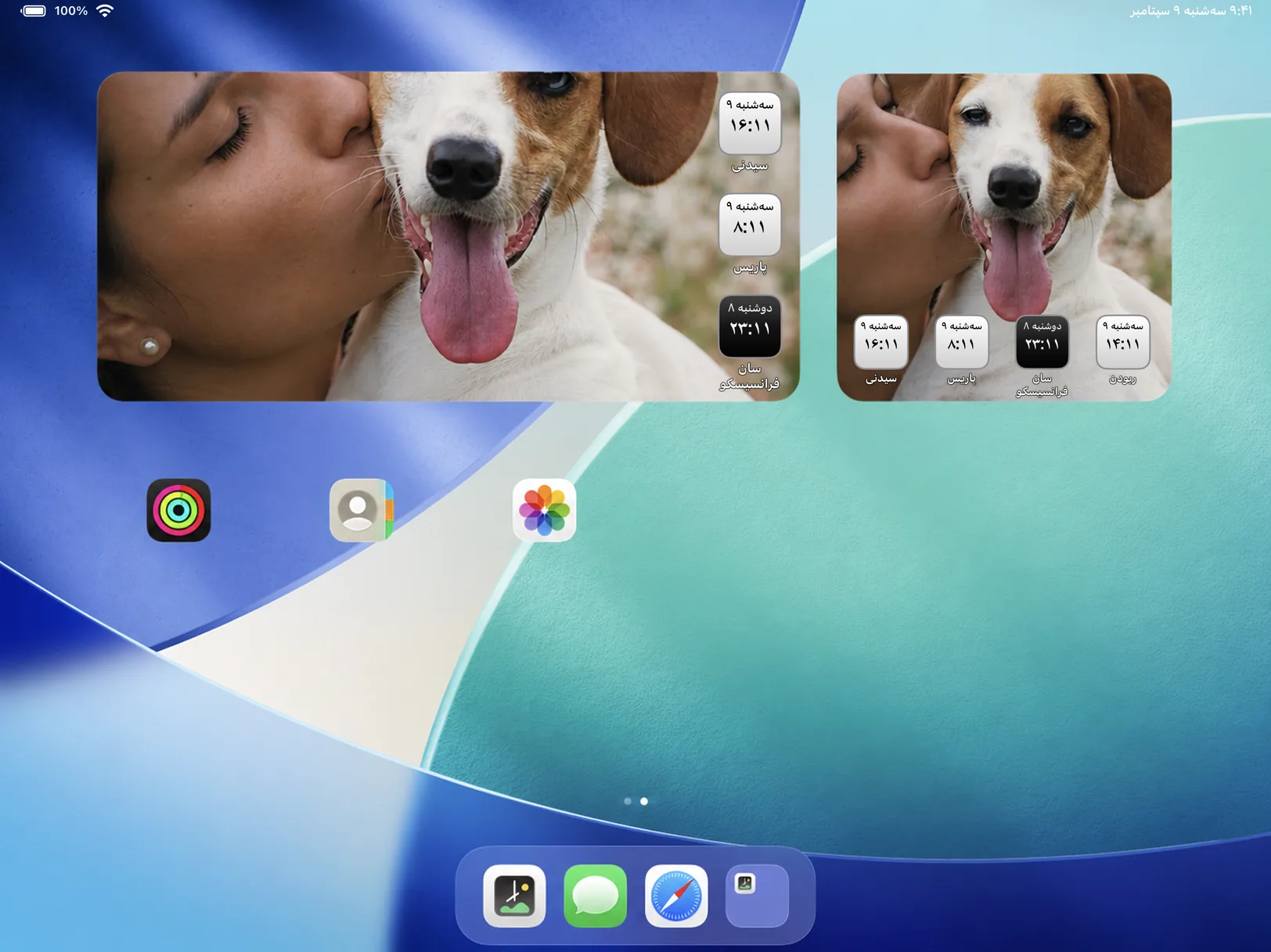
Task: Open the photo clock app in dock
Action: tap(514, 896)
